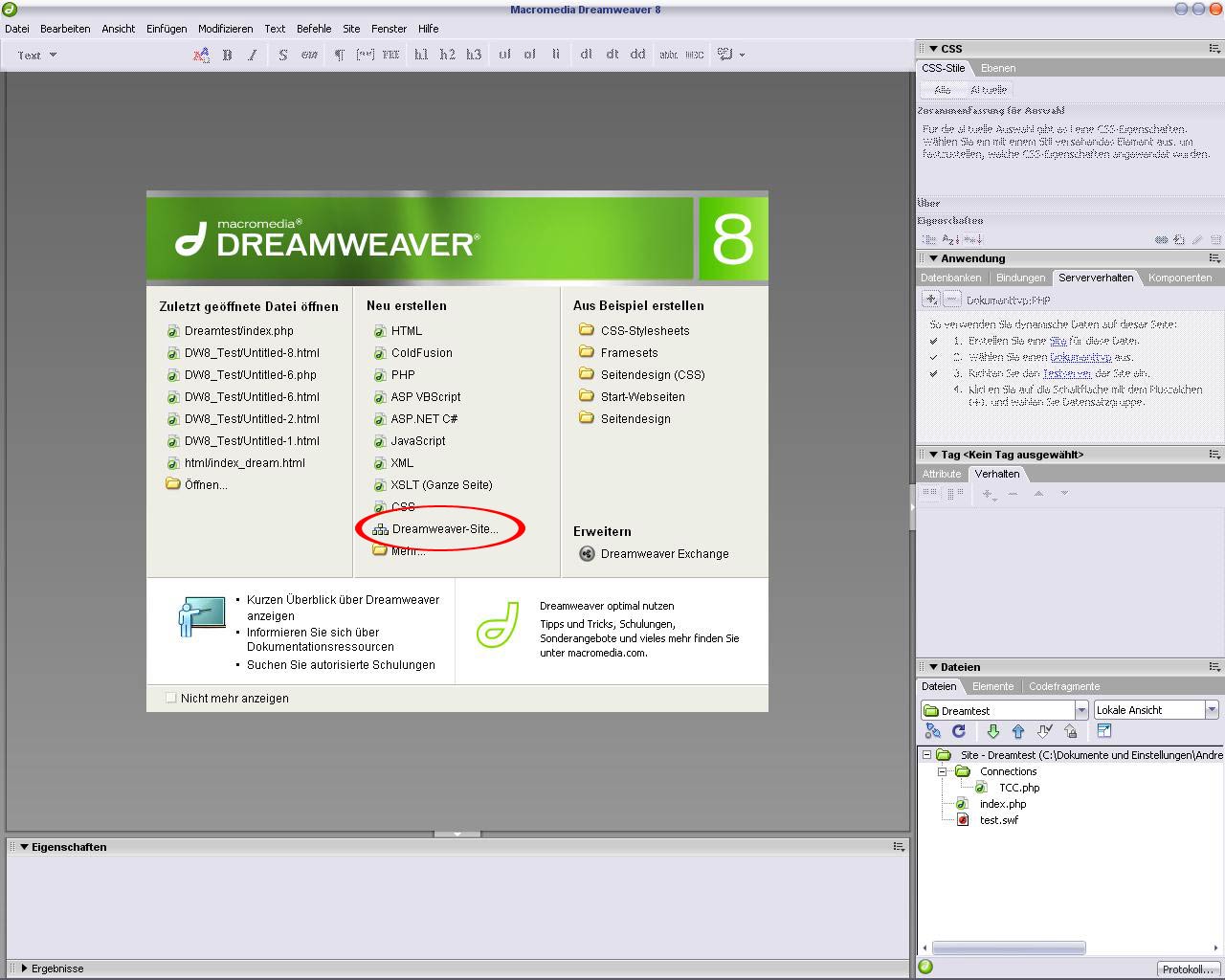Click the ol ordered list toolbar icon

point(529,55)
